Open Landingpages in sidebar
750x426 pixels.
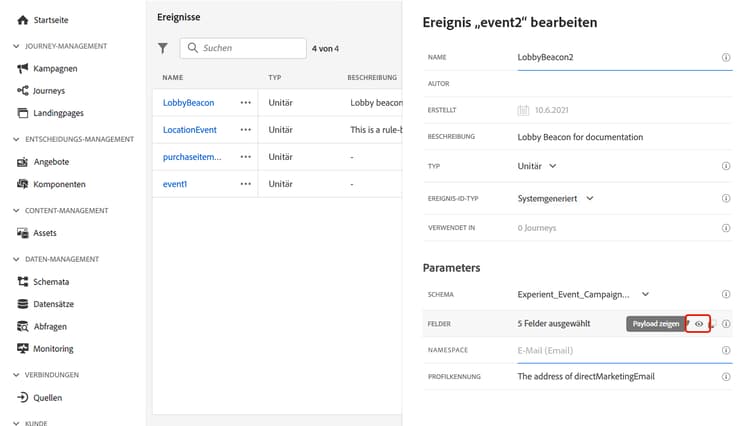(58, 113)
